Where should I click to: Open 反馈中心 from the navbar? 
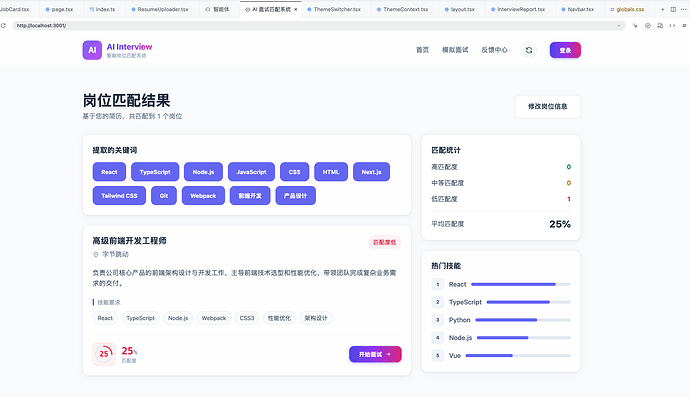pyautogui.click(x=494, y=50)
